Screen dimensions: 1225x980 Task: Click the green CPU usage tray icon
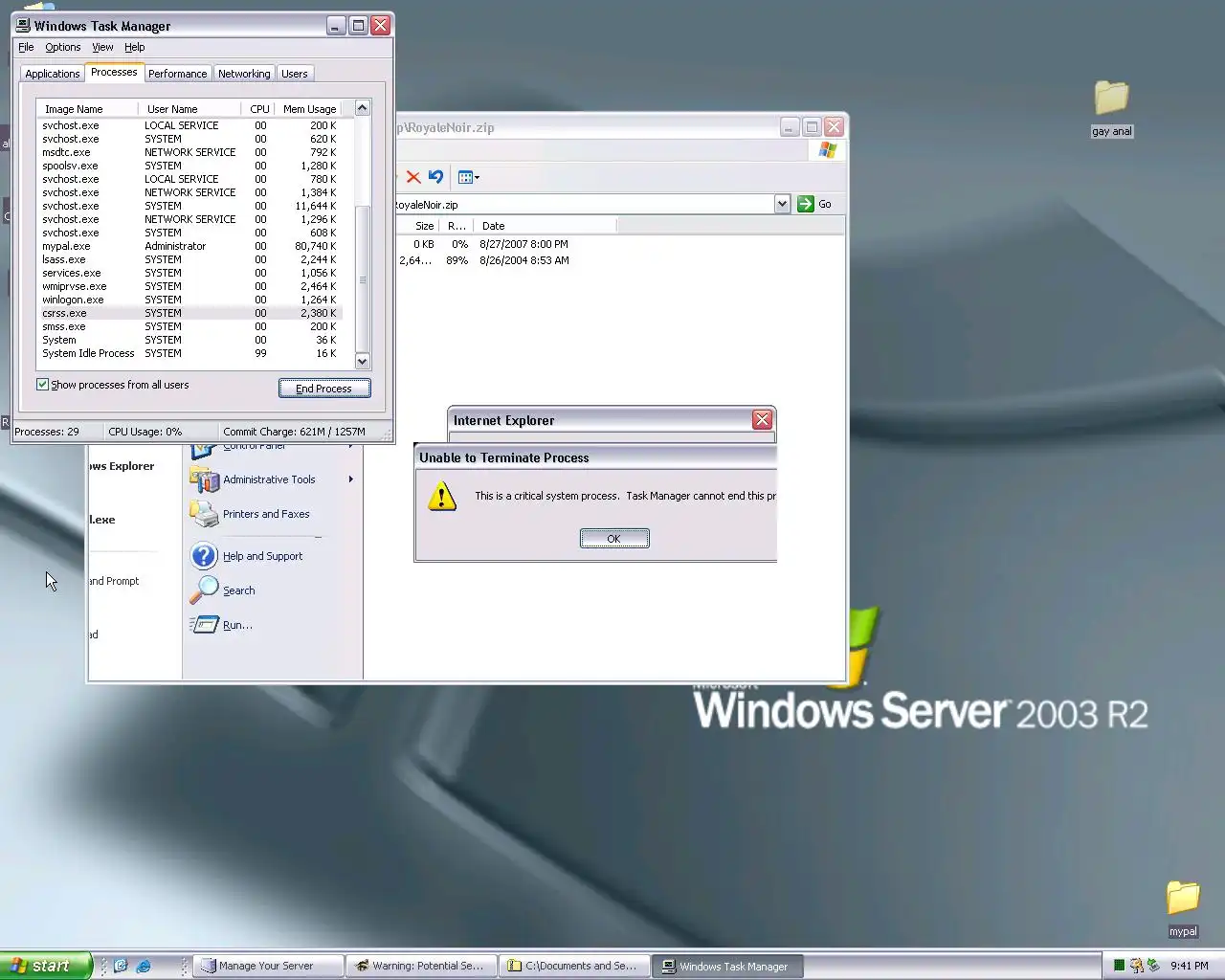click(1119, 966)
